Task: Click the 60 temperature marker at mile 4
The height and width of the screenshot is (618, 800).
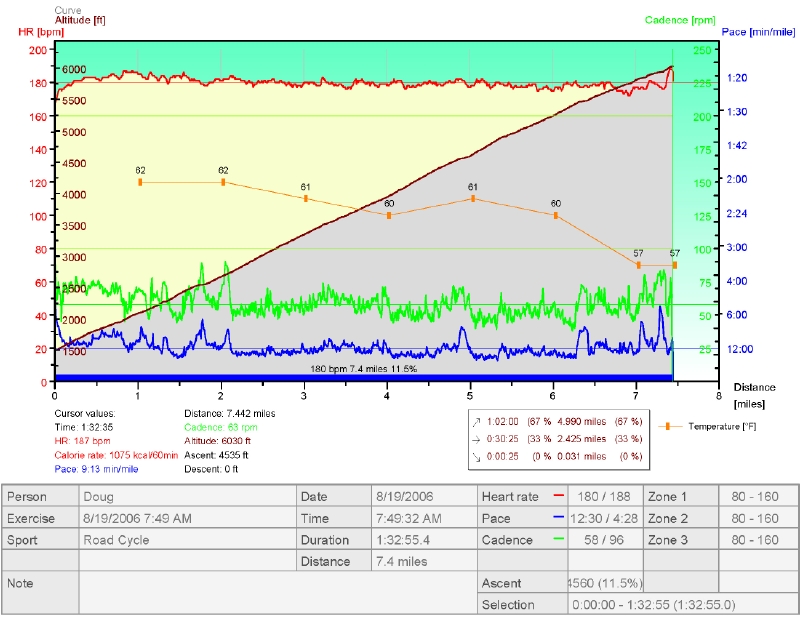Action: pos(389,215)
